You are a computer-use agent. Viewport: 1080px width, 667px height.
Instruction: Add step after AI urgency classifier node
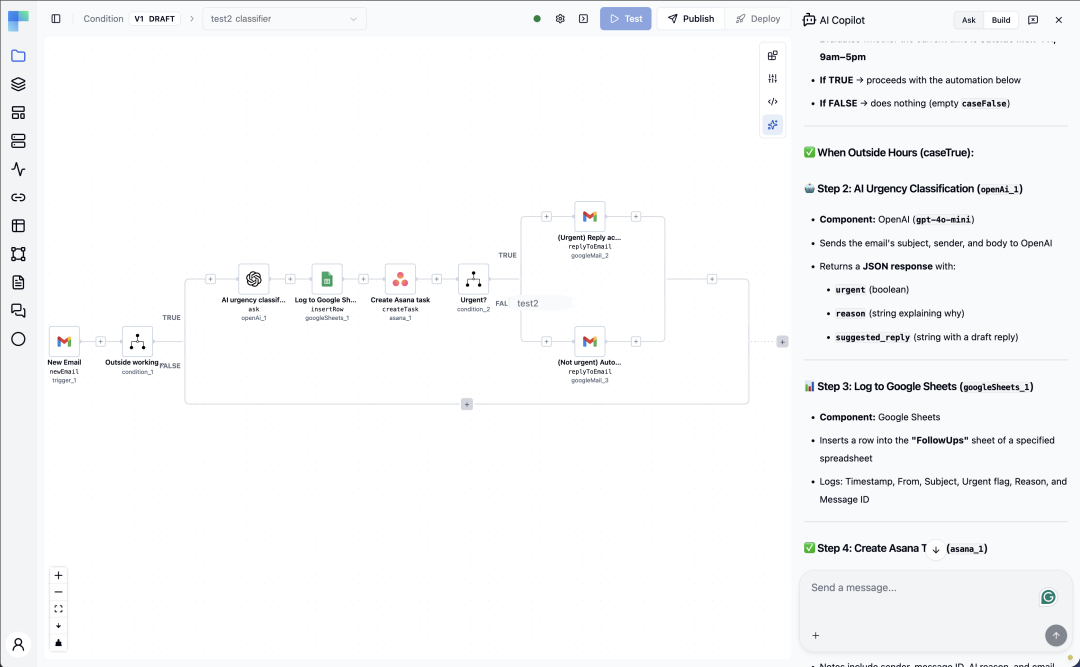pos(290,279)
